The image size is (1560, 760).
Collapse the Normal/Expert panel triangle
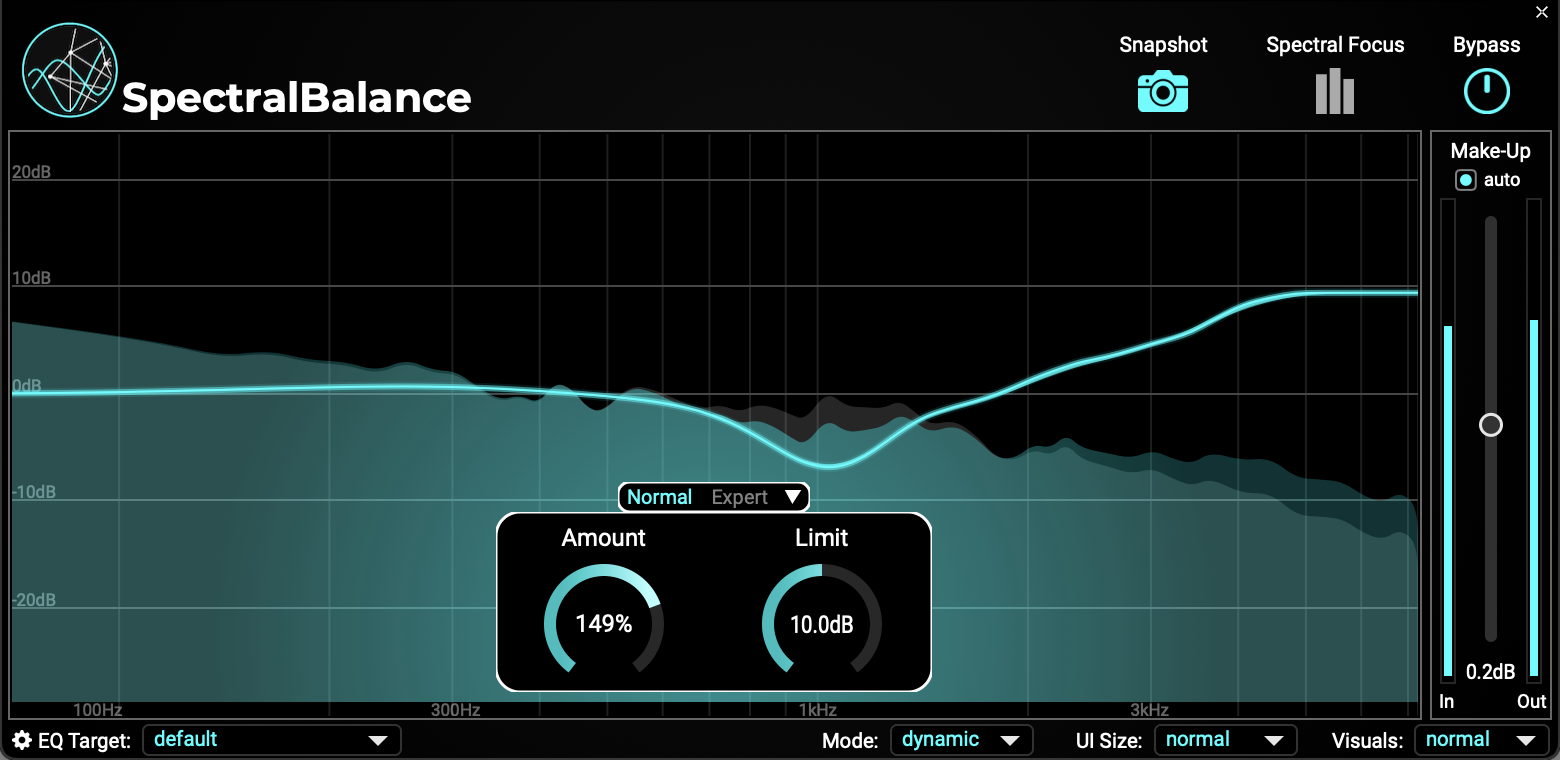793,497
